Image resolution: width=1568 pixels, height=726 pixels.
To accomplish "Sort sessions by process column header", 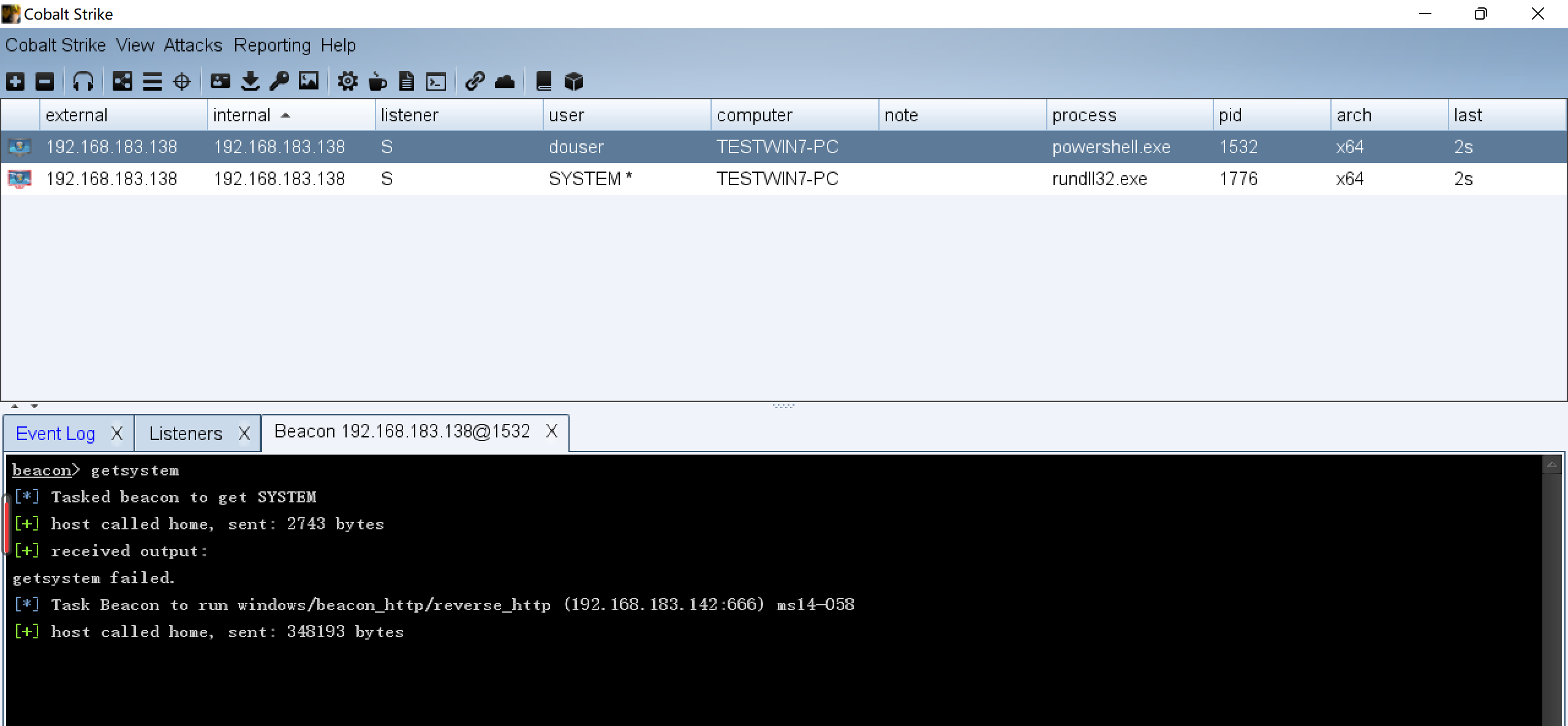I will click(1130, 115).
